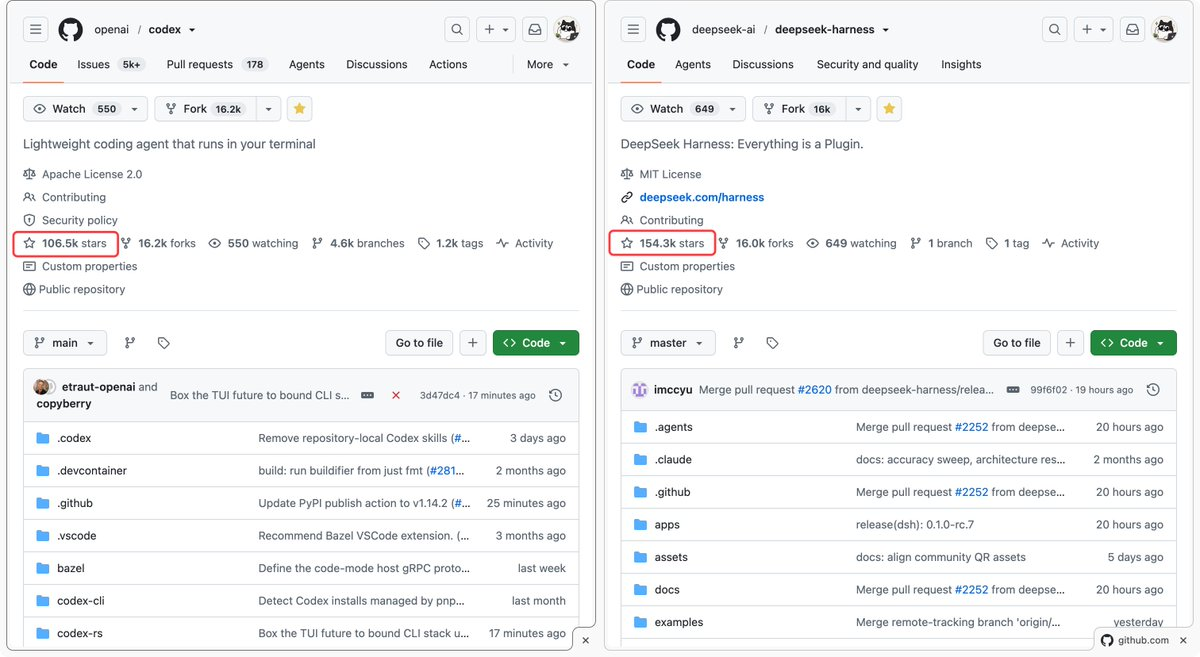The height and width of the screenshot is (657, 1200).
Task: Open green Code dropdown in deepseek-harness window
Action: tap(1133, 343)
